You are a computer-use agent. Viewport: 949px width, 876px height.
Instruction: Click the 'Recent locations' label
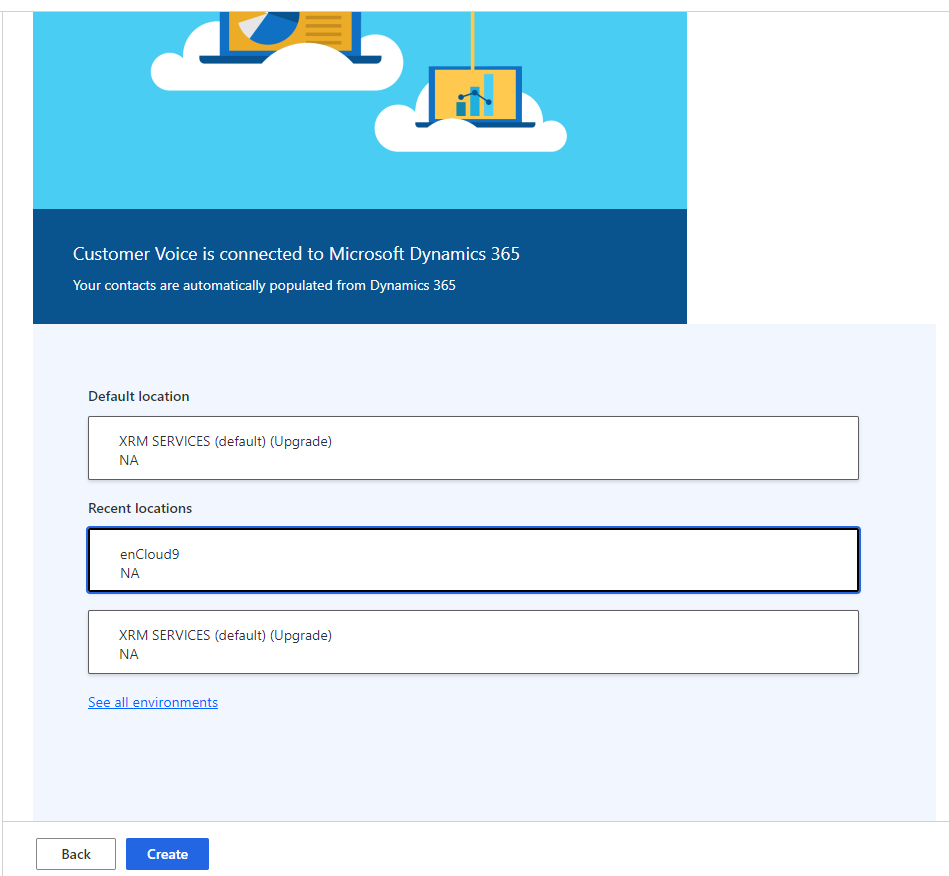(x=140, y=508)
